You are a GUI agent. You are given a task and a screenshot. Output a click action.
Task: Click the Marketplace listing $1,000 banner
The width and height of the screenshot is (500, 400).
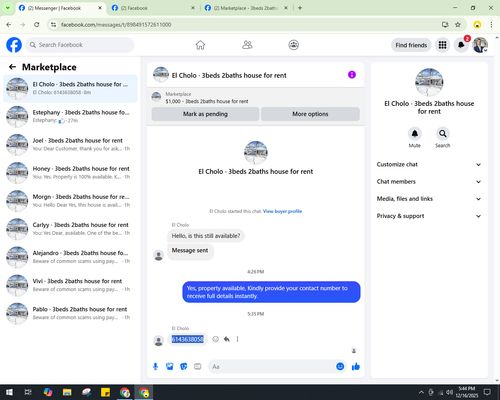click(x=256, y=97)
